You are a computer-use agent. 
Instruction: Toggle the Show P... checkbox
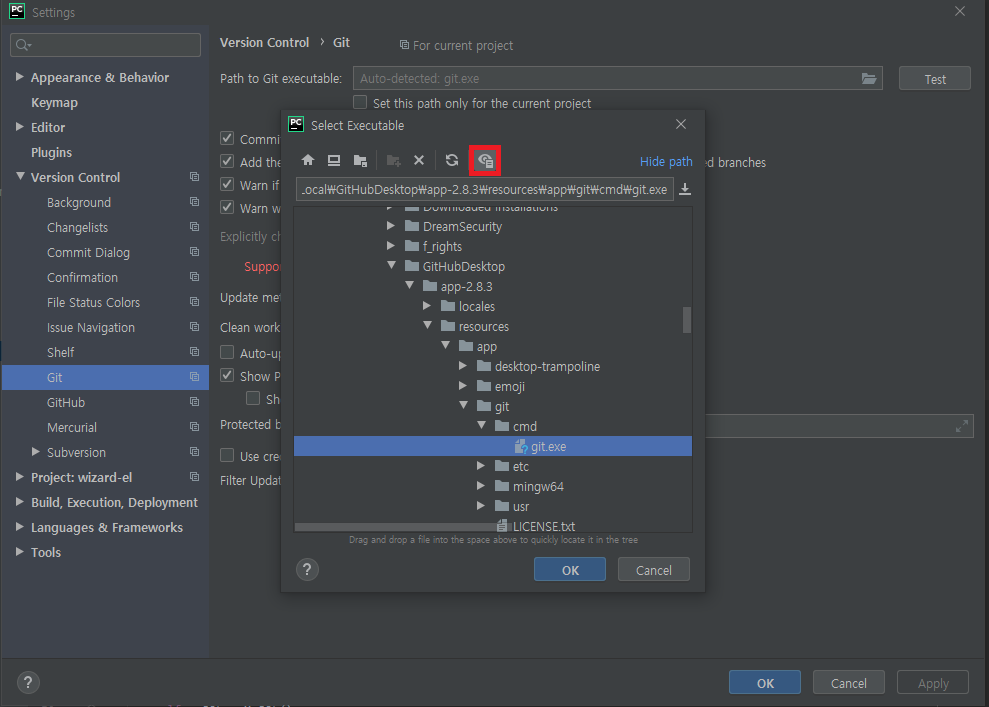click(227, 375)
